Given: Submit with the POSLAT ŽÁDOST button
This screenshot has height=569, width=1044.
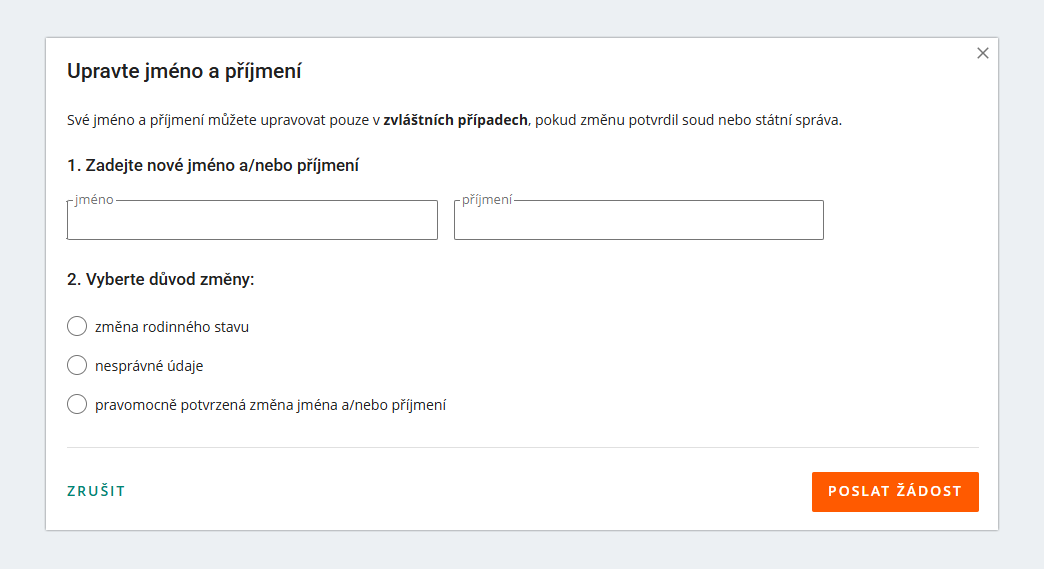Looking at the screenshot, I should [894, 491].
